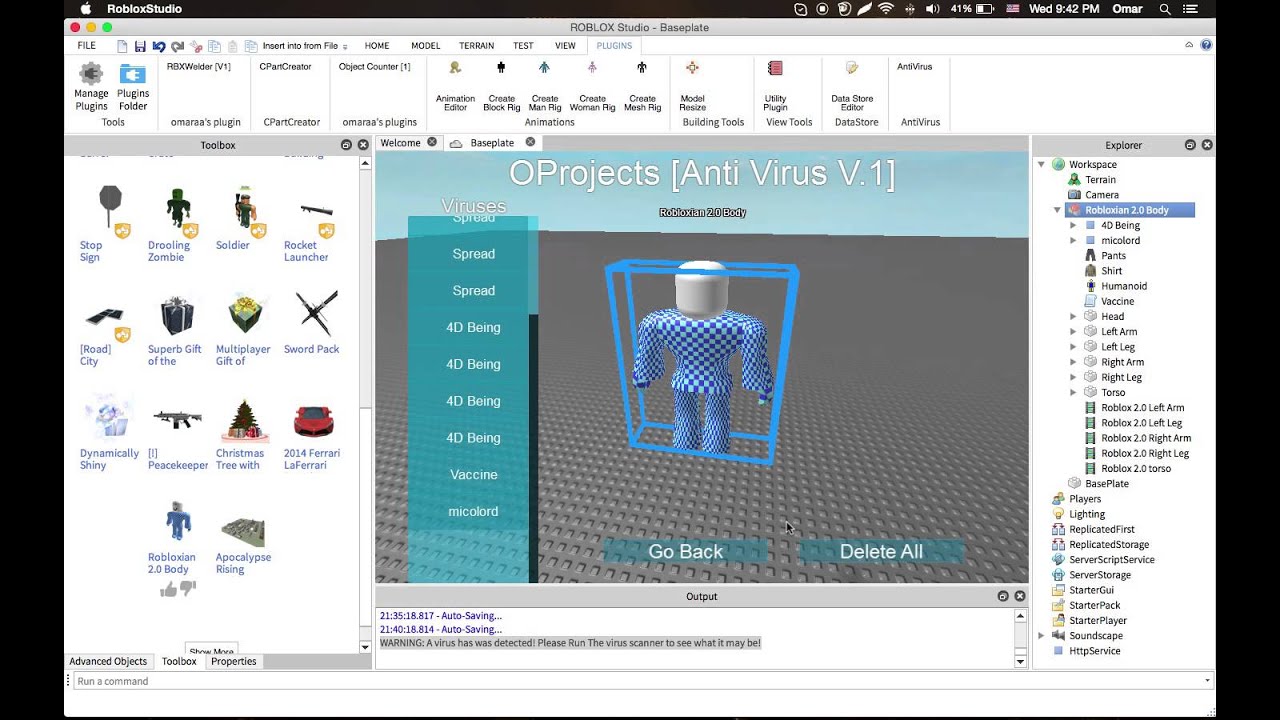Click the Show More button in Toolbox
Screen dimensions: 1280x720
click(212, 651)
